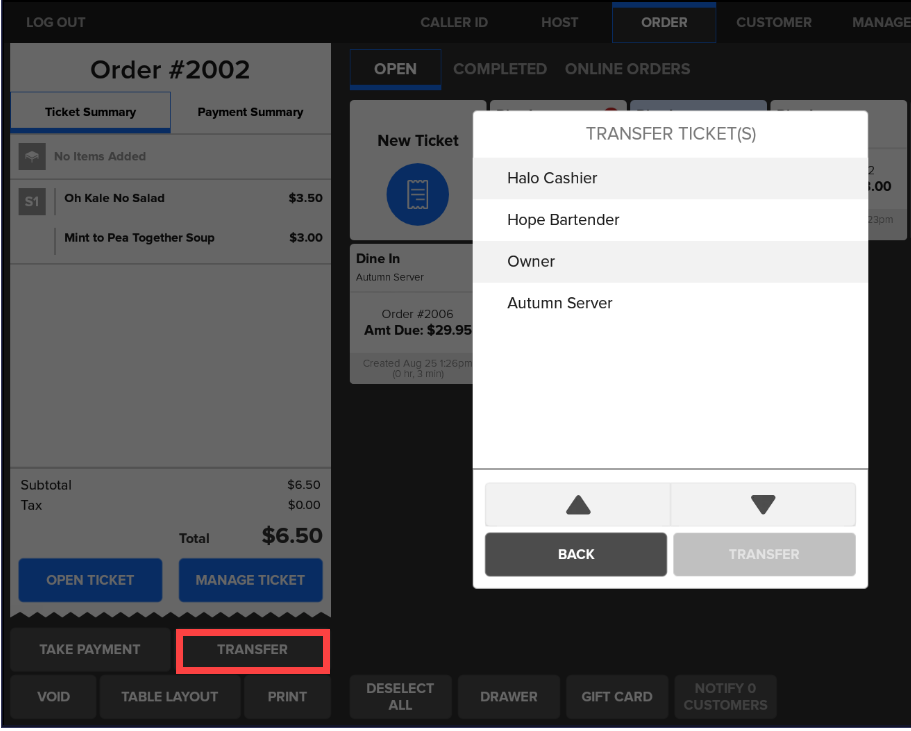Click the hat icon beside No Items Added
The width and height of the screenshot is (911, 731).
tap(32, 157)
